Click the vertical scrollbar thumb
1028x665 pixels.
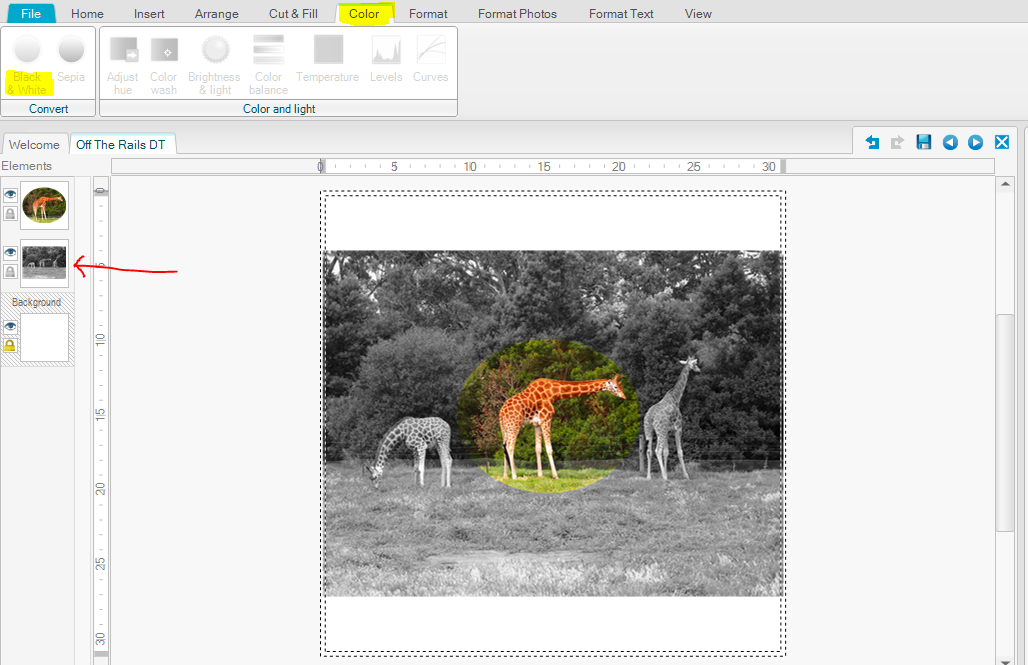point(1005,423)
